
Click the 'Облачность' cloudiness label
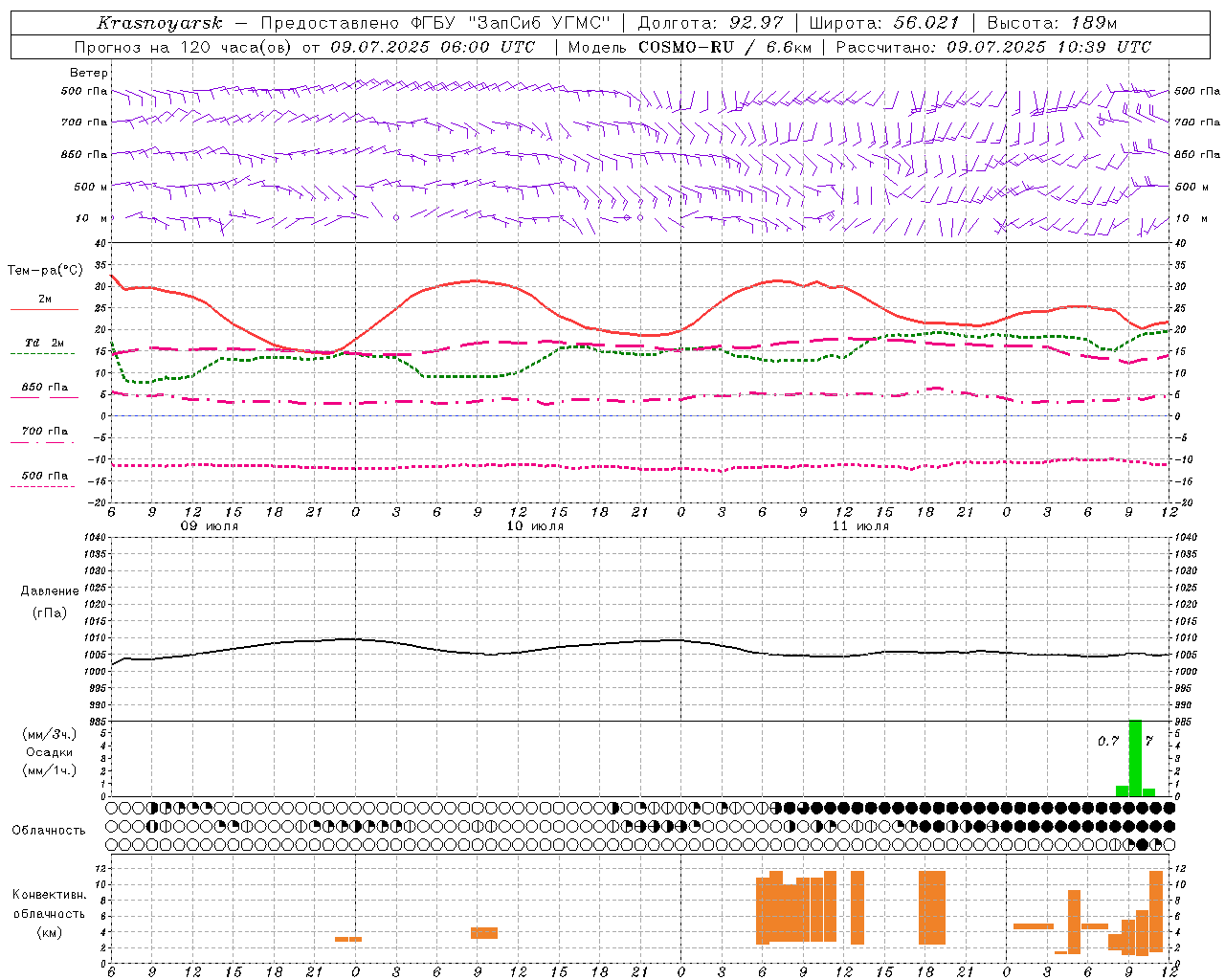pos(49,830)
